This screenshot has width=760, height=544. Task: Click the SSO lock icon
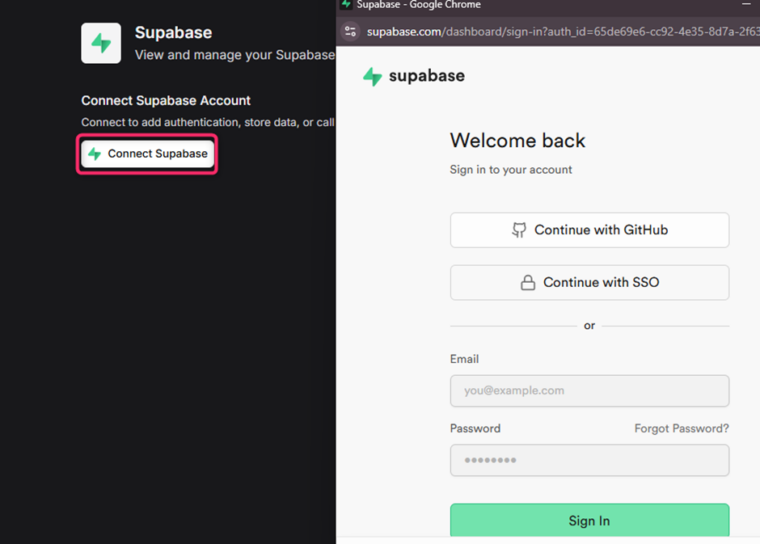[528, 282]
